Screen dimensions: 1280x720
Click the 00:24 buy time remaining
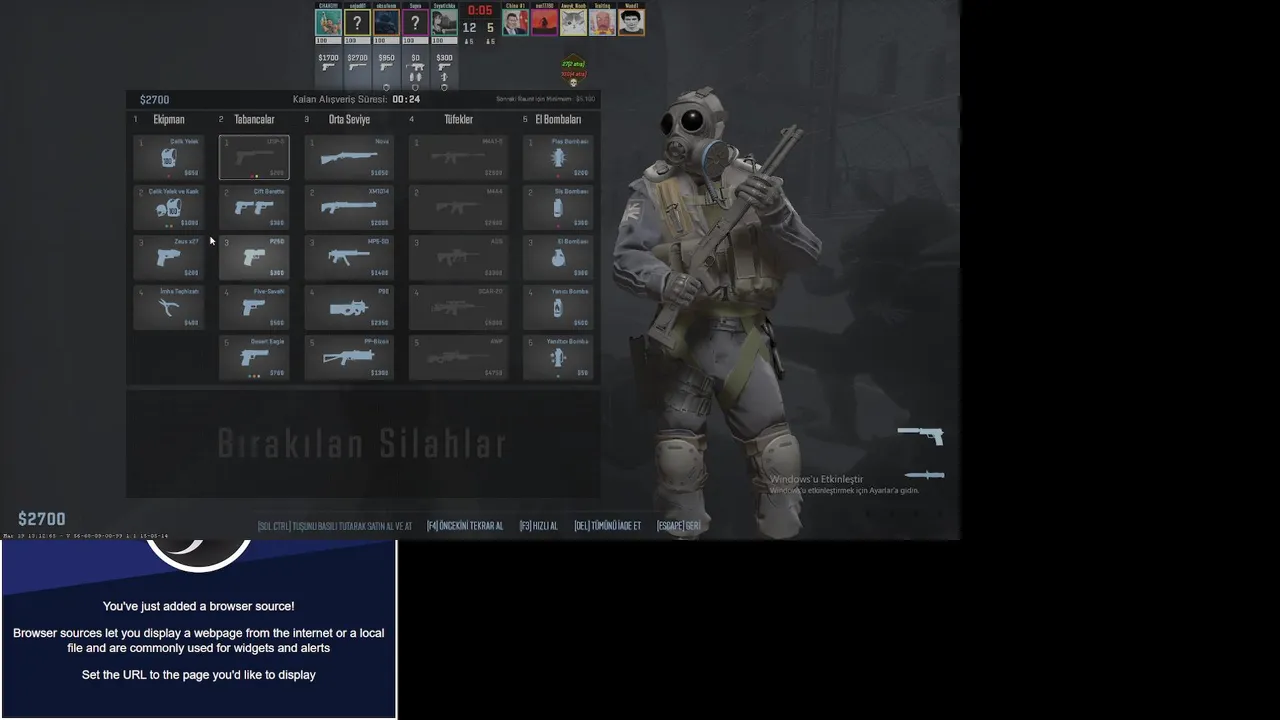[406, 100]
